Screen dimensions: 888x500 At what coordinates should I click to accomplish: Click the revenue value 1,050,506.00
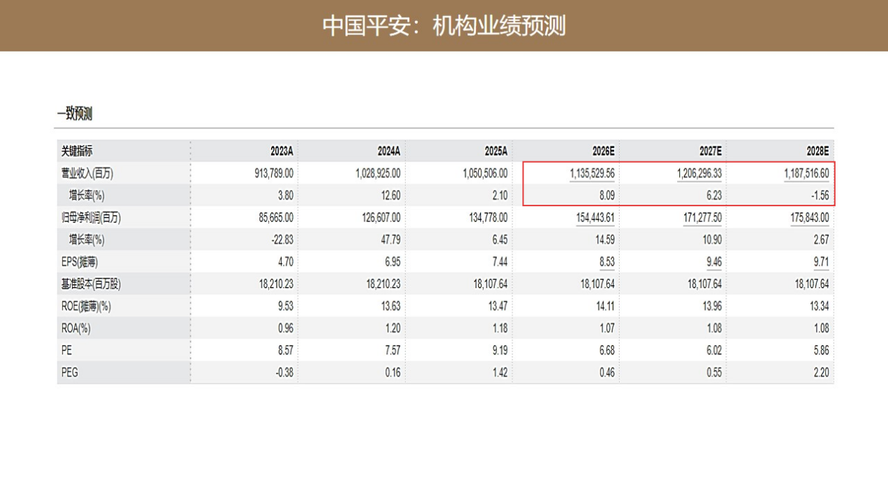click(485, 173)
